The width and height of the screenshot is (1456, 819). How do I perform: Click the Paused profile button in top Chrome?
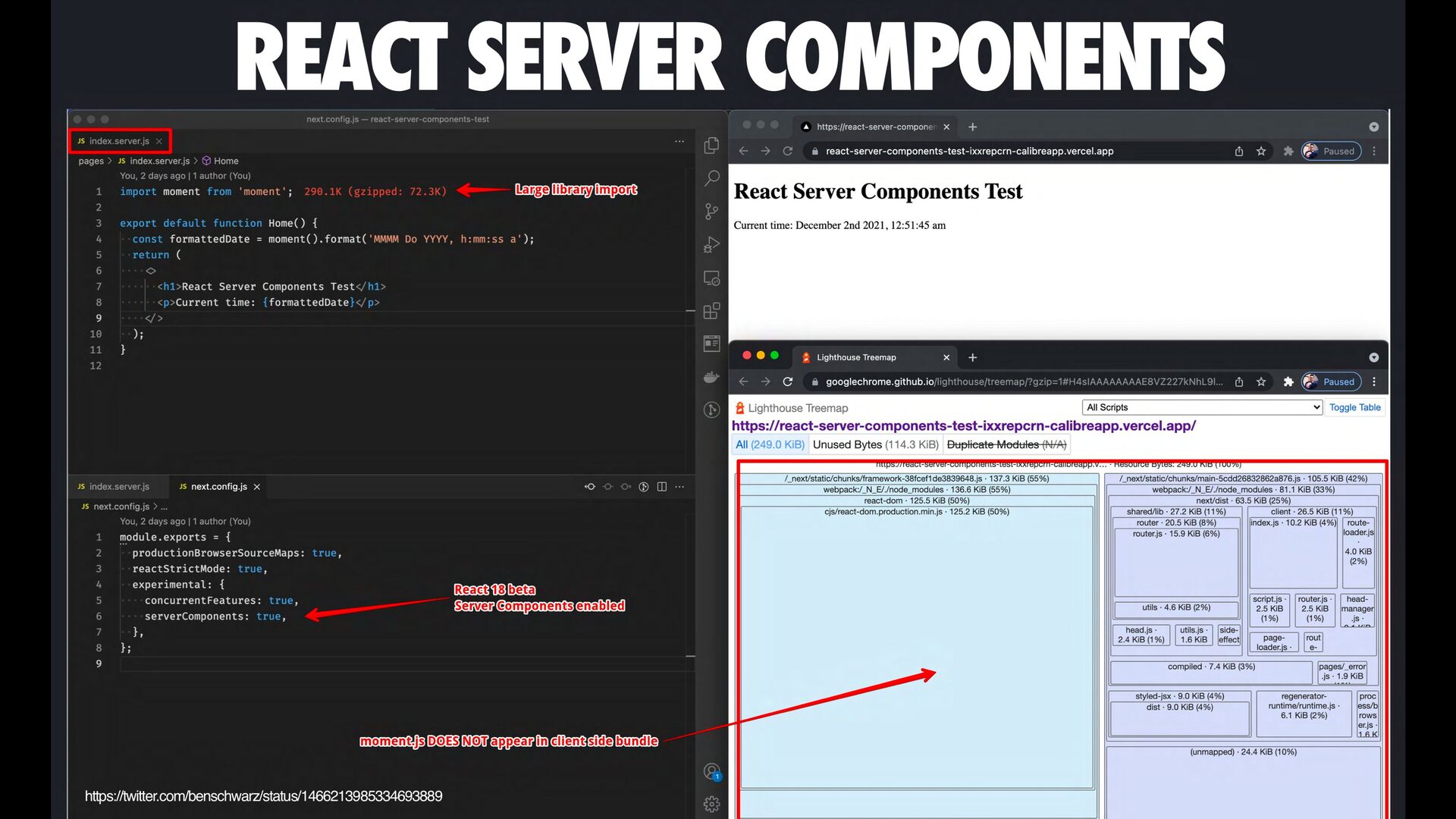(x=1331, y=151)
